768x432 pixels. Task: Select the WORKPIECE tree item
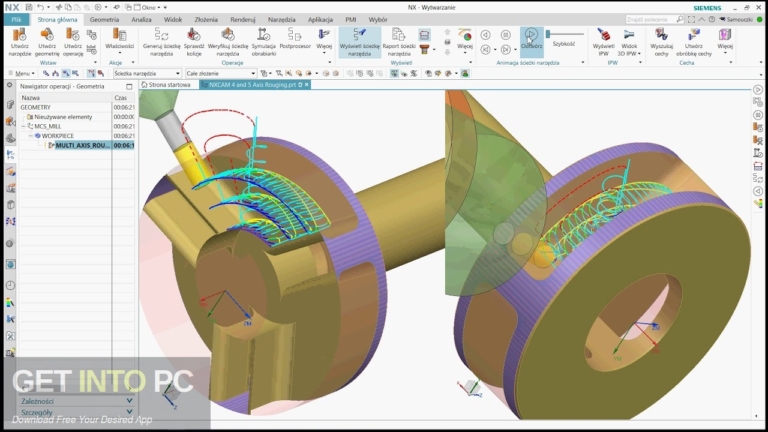coord(58,136)
